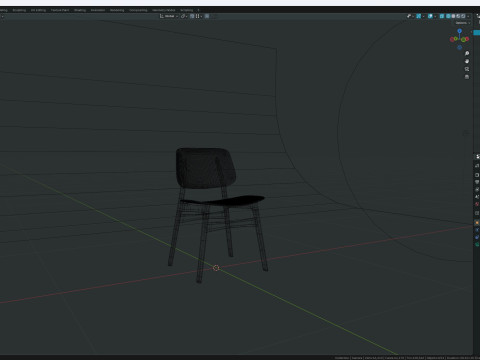
Task: Expand the sidebar with the small arrow
Action: (x=472, y=32)
